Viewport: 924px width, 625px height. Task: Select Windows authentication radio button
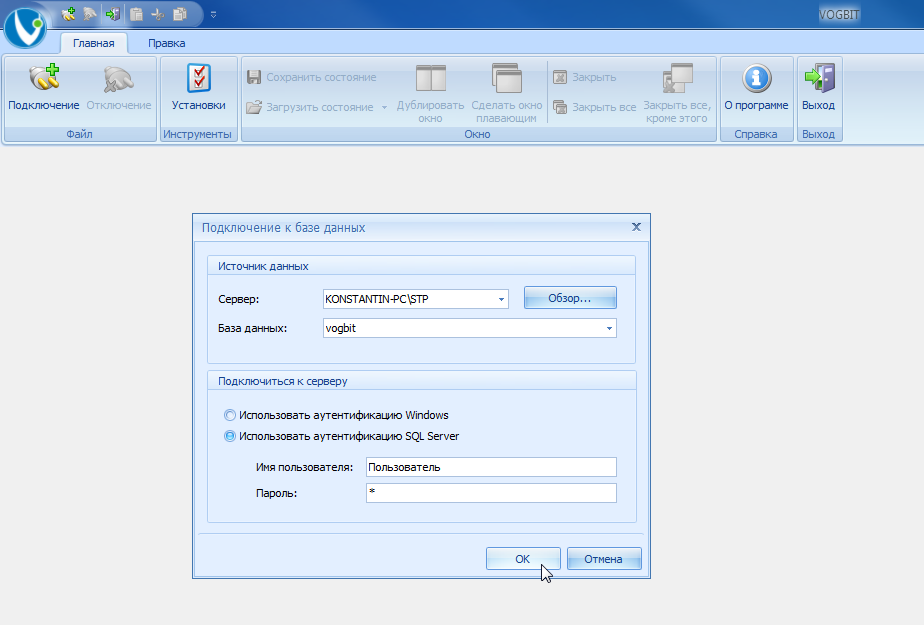coord(230,415)
